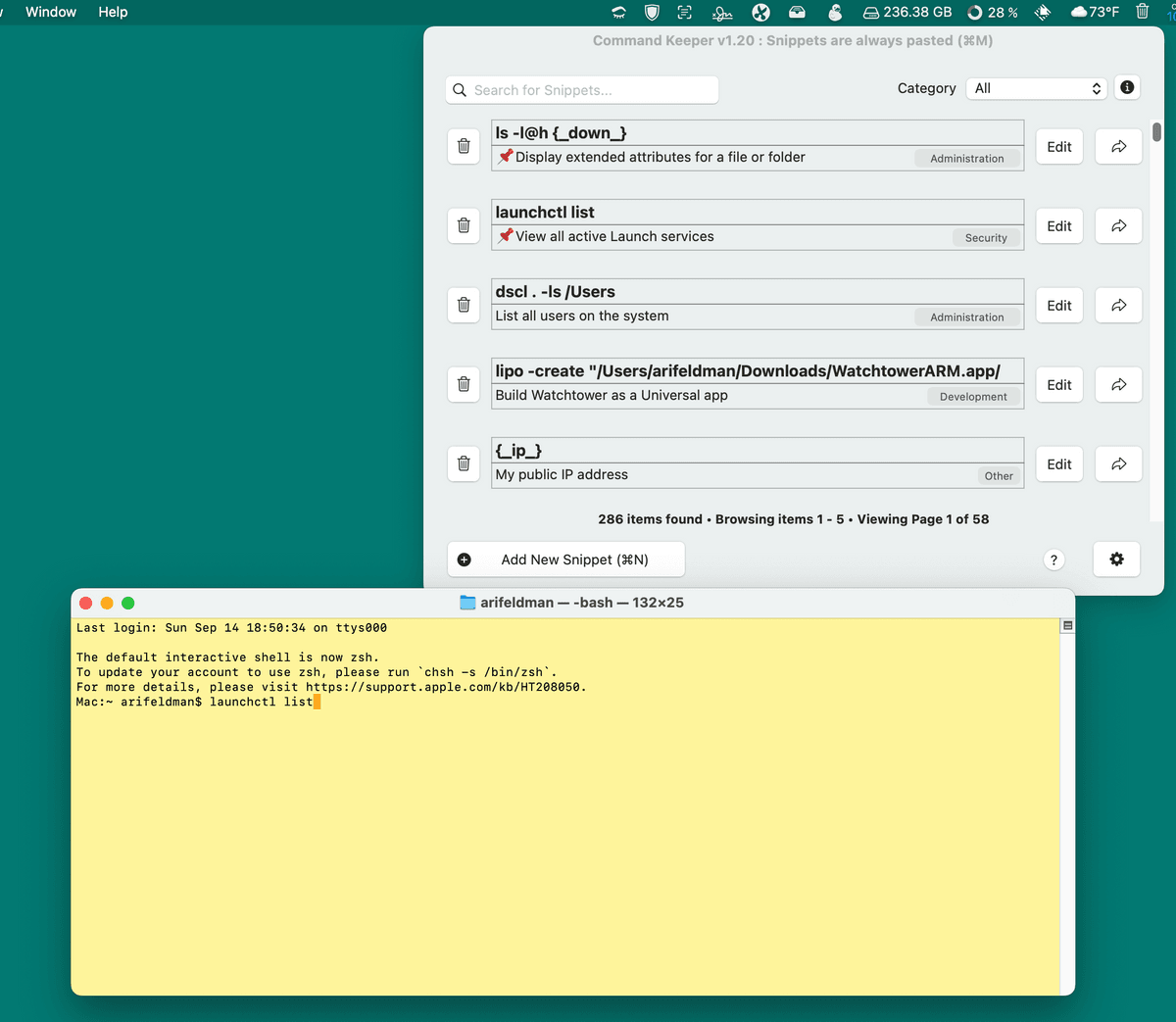Delete the 'launchctl list' snippet via trash icon
The image size is (1176, 1022).
[464, 225]
